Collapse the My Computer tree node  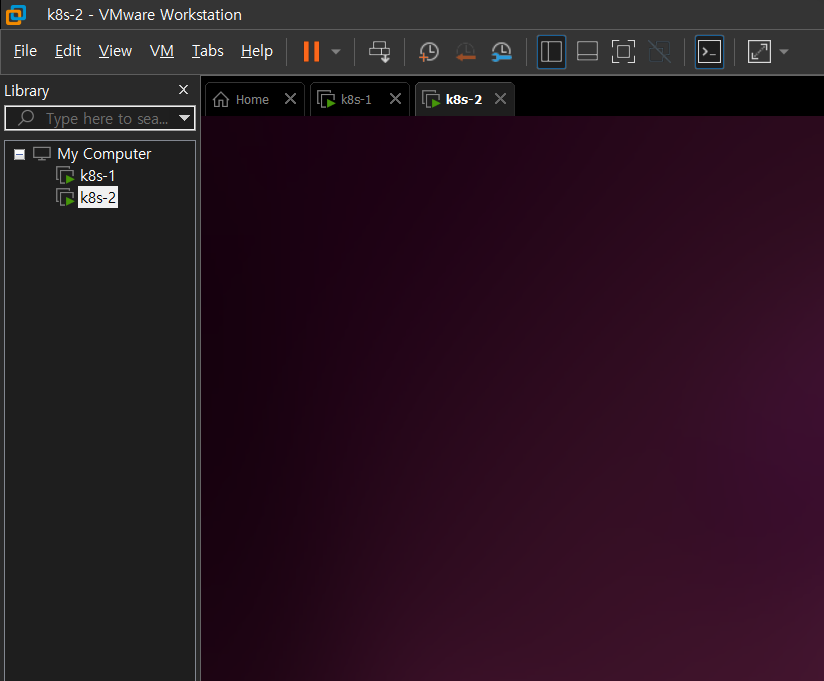[x=19, y=154]
